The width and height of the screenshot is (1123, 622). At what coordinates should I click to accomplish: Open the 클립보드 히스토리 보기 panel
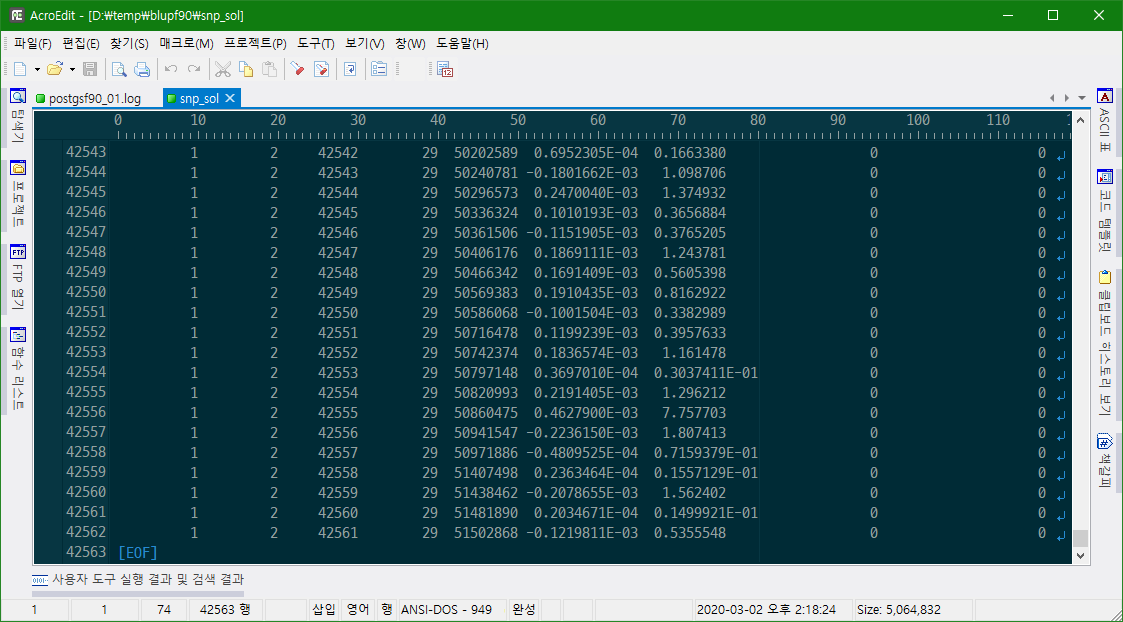pos(1104,342)
